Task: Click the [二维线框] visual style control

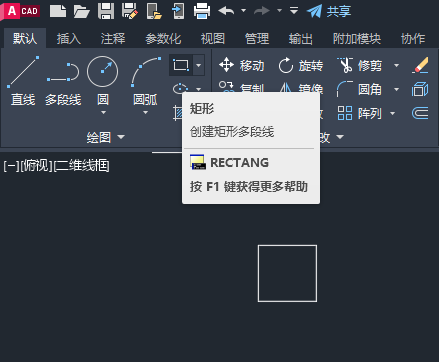Action: (81, 166)
